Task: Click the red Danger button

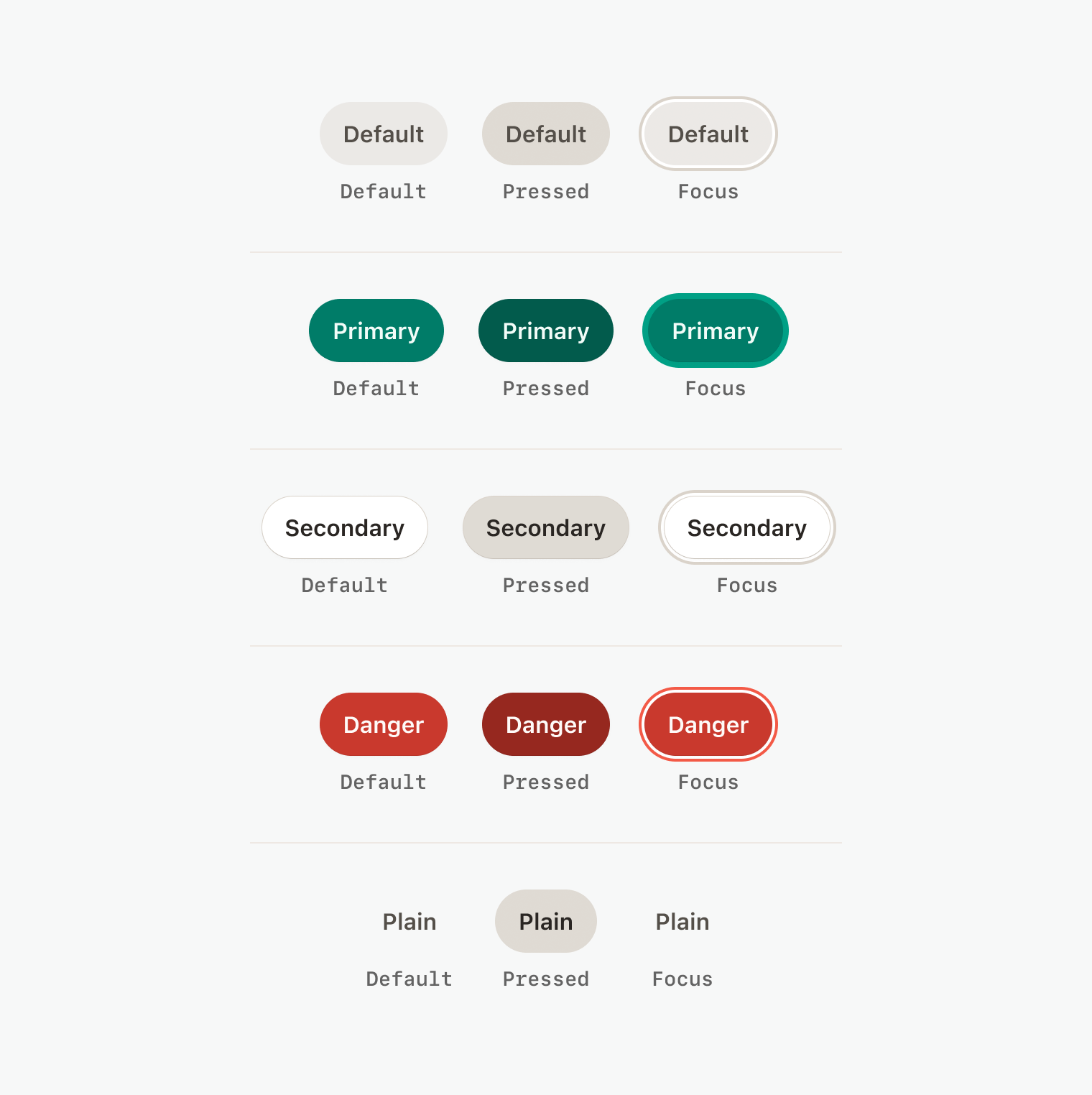Action: tap(383, 724)
